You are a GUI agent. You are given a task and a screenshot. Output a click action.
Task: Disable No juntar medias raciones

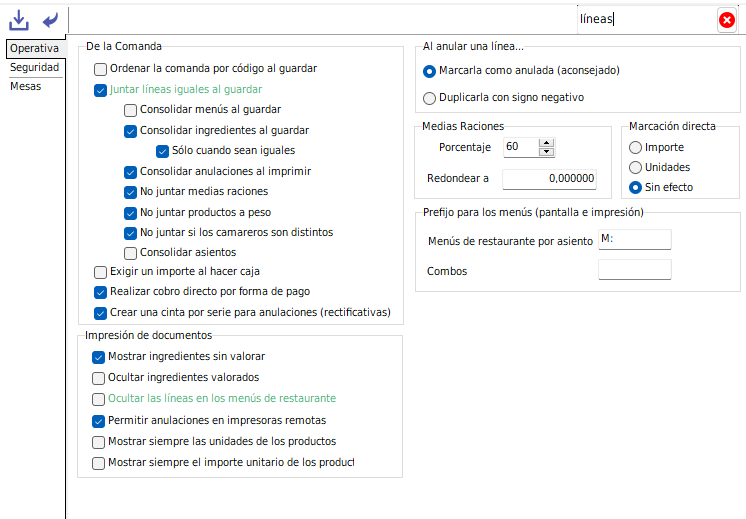pos(130,192)
